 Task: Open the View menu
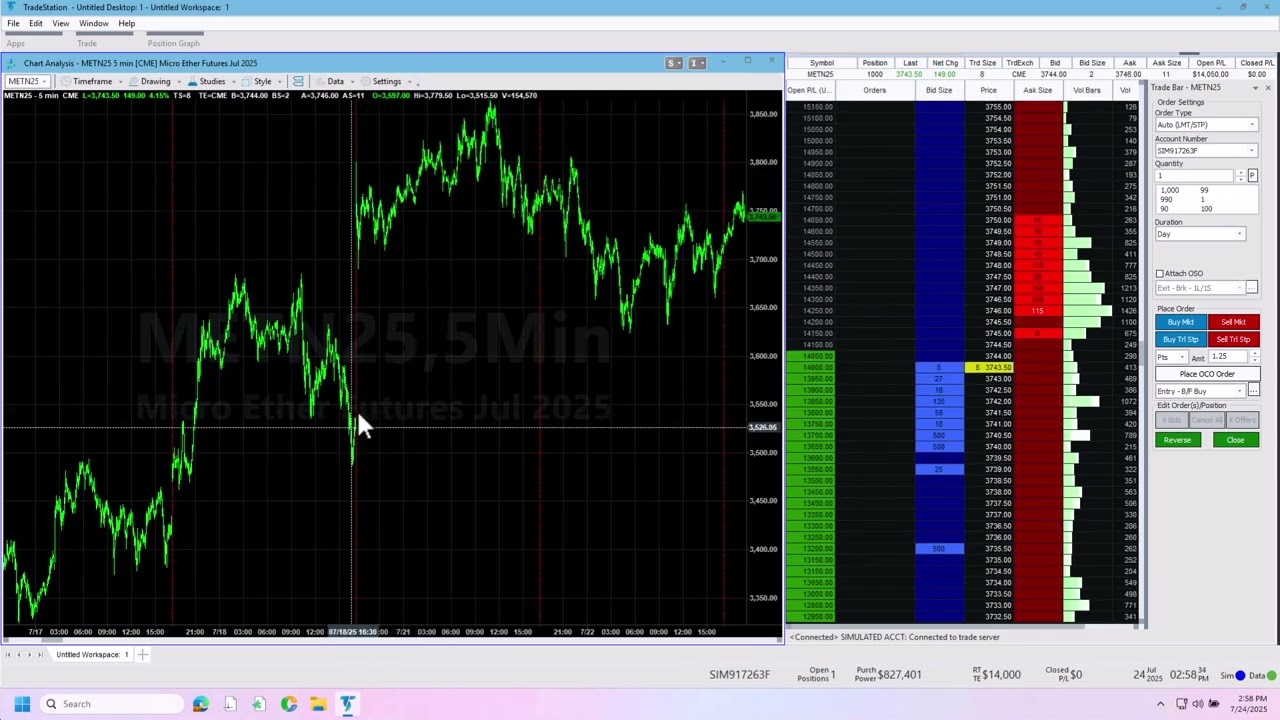pyautogui.click(x=61, y=23)
